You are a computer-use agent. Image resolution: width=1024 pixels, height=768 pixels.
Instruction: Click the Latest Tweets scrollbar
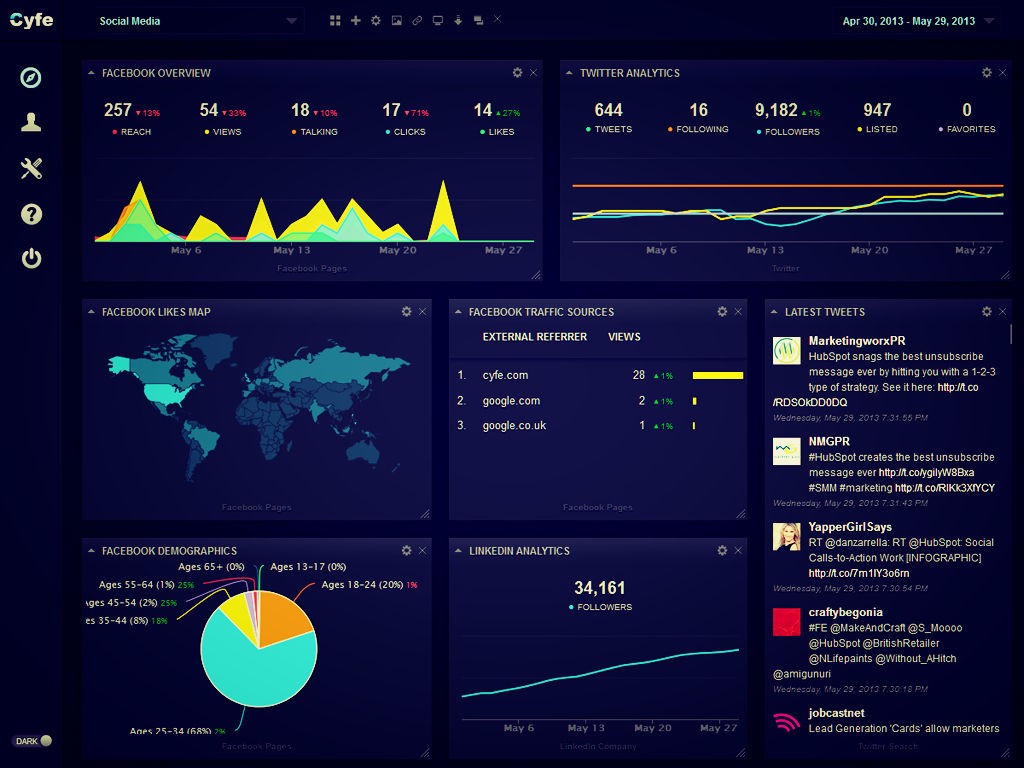(1011, 334)
